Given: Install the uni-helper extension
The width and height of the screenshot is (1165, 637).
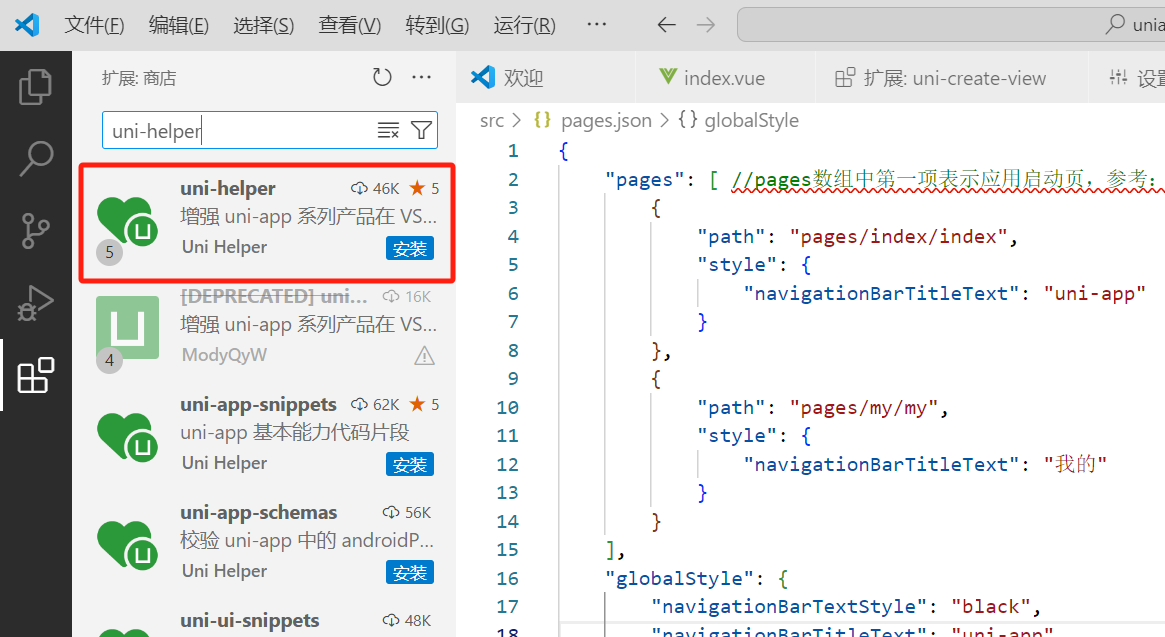Looking at the screenshot, I should coord(409,248).
